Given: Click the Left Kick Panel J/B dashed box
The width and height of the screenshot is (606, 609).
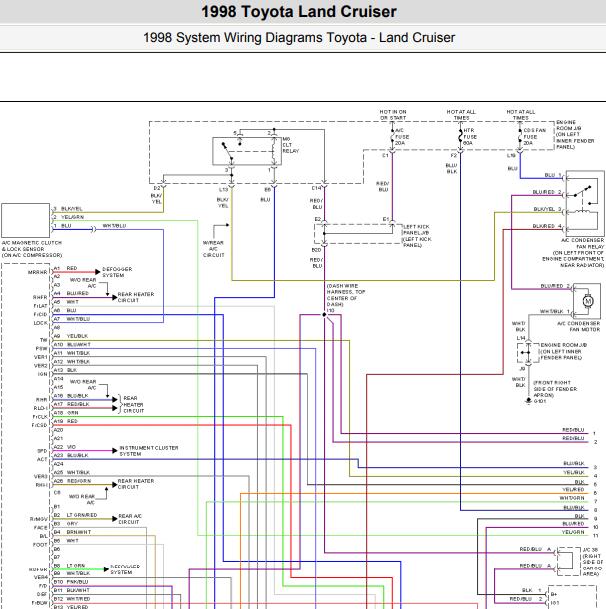Looking at the screenshot, I should point(358,234).
